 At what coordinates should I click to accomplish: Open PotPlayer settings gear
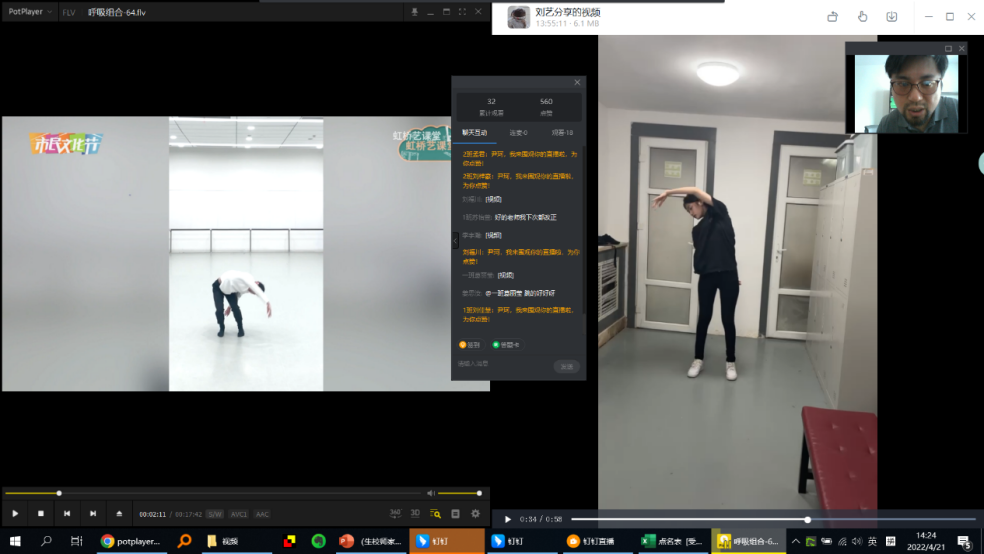click(x=476, y=514)
